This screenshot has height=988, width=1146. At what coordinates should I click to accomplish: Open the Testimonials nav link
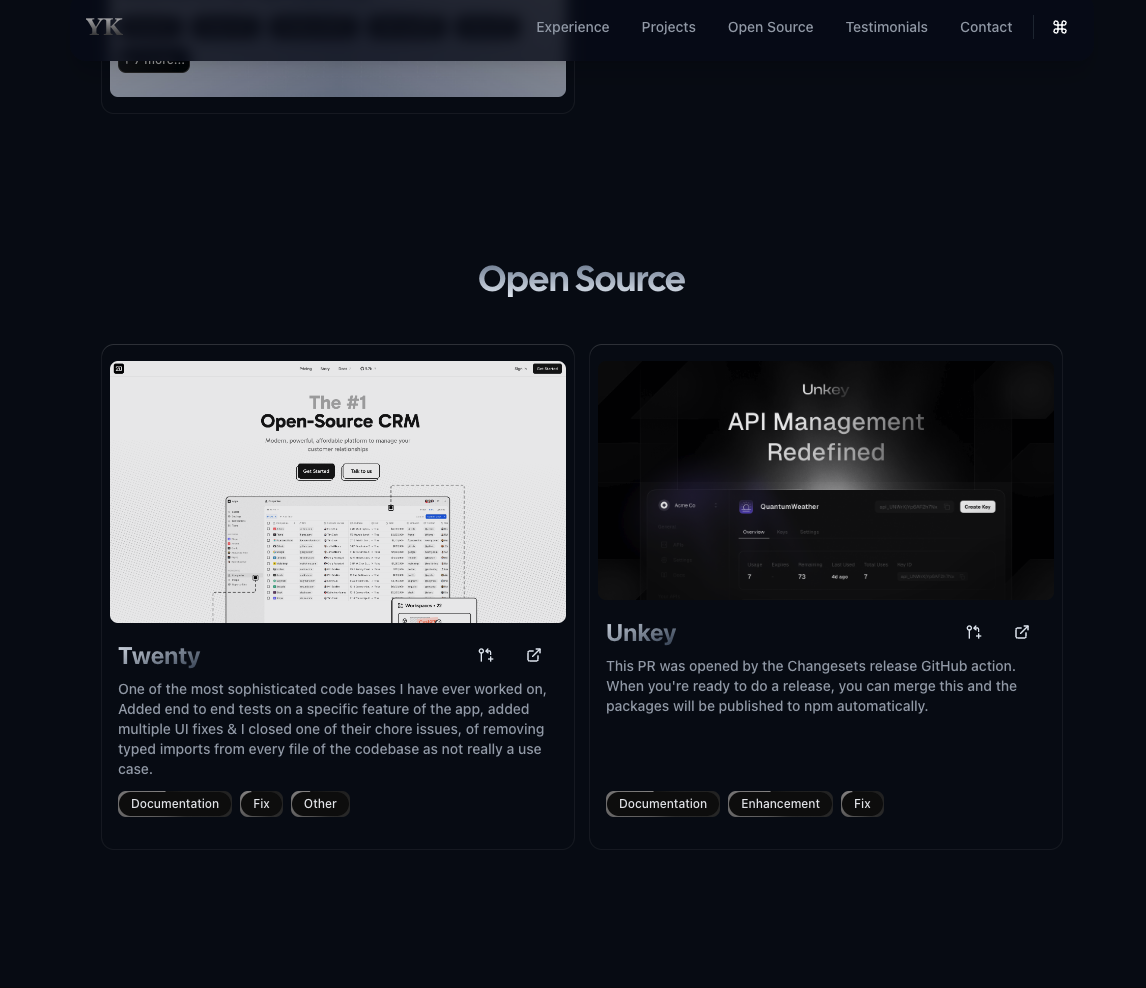click(887, 27)
